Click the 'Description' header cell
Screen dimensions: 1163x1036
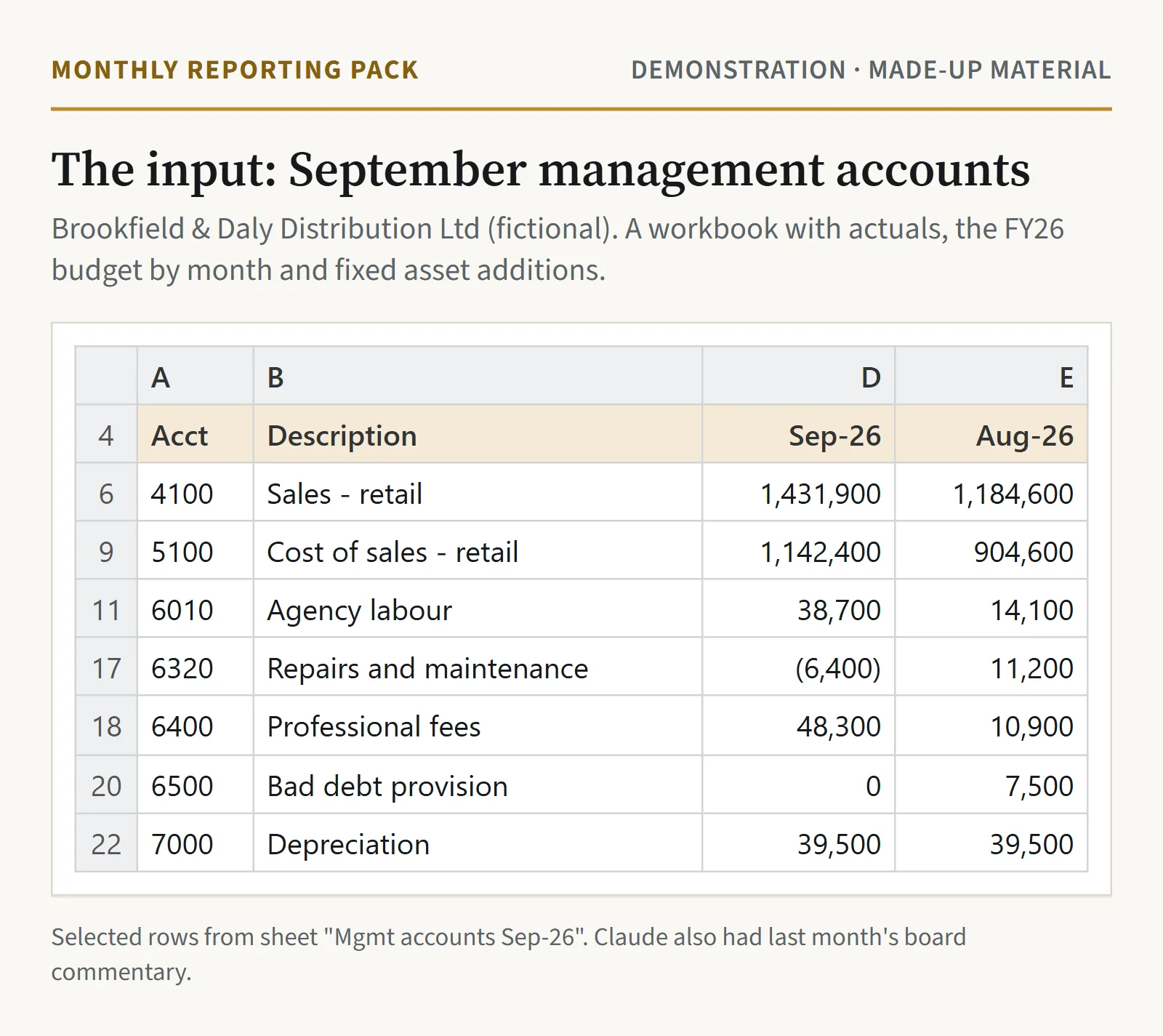[478, 434]
